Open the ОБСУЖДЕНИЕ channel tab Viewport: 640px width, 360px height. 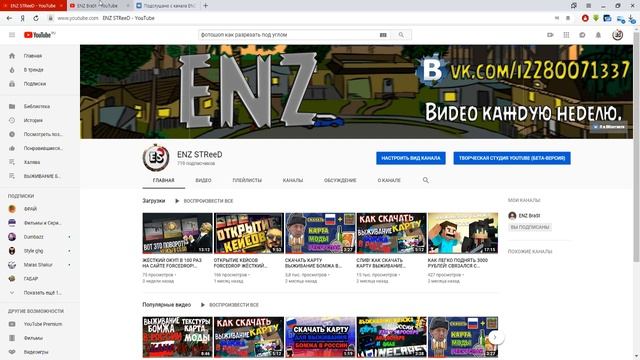coord(340,180)
